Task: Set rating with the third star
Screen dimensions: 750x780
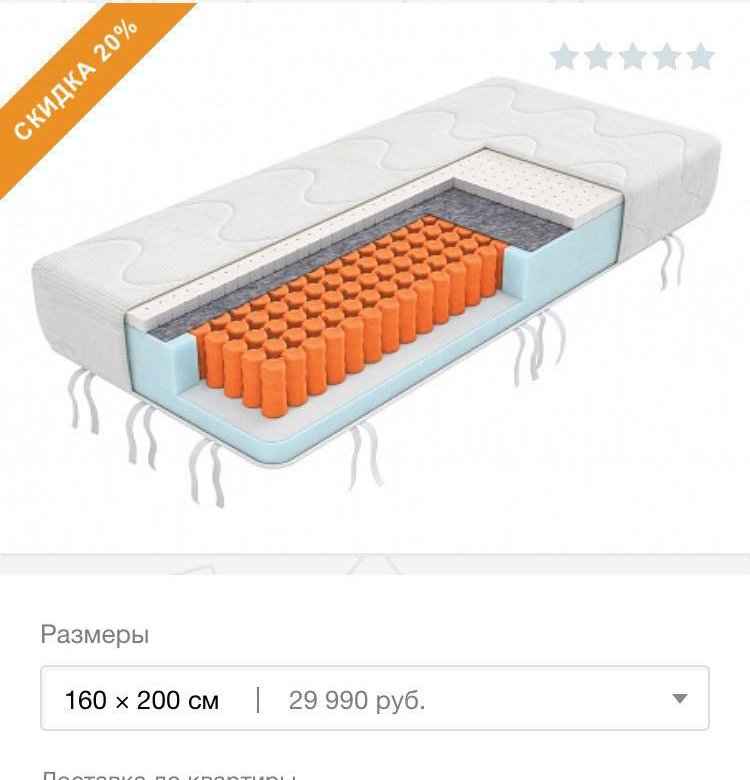Action: pos(633,57)
